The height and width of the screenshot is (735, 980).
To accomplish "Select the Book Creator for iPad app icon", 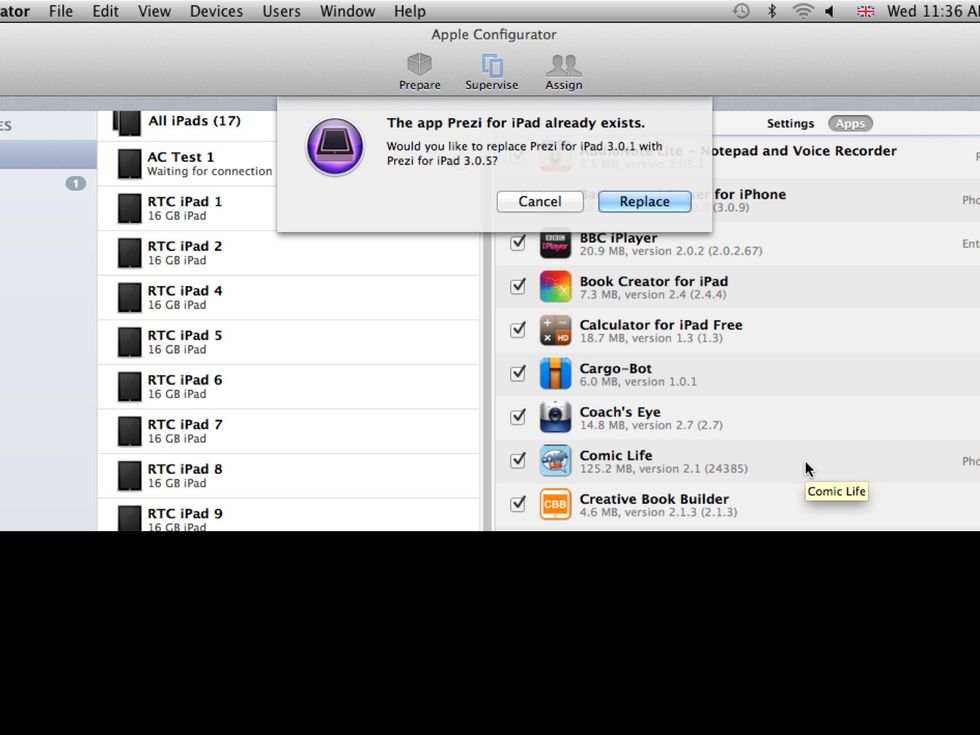I will [x=555, y=287].
